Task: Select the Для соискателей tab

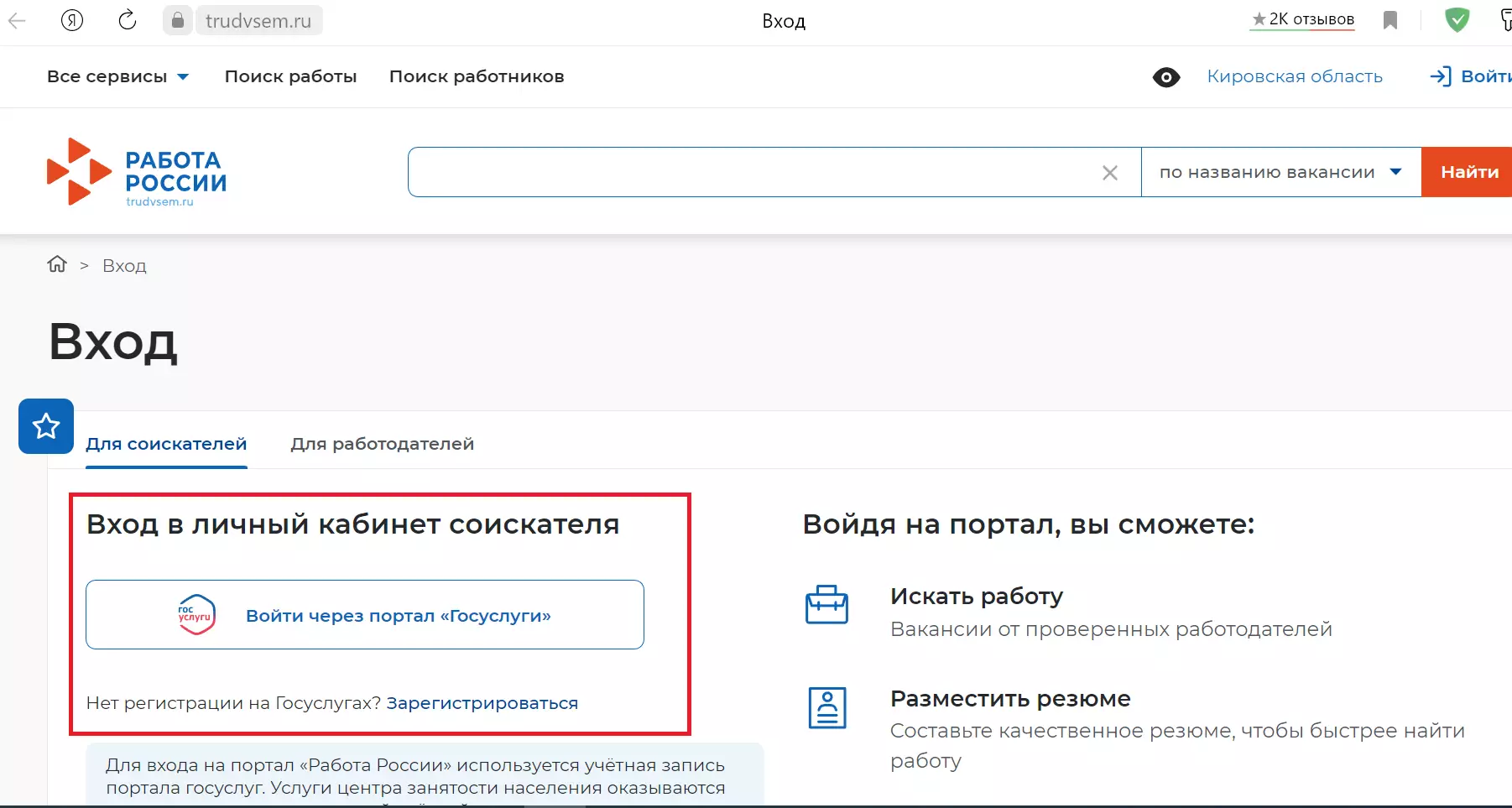Action: pyautogui.click(x=166, y=444)
